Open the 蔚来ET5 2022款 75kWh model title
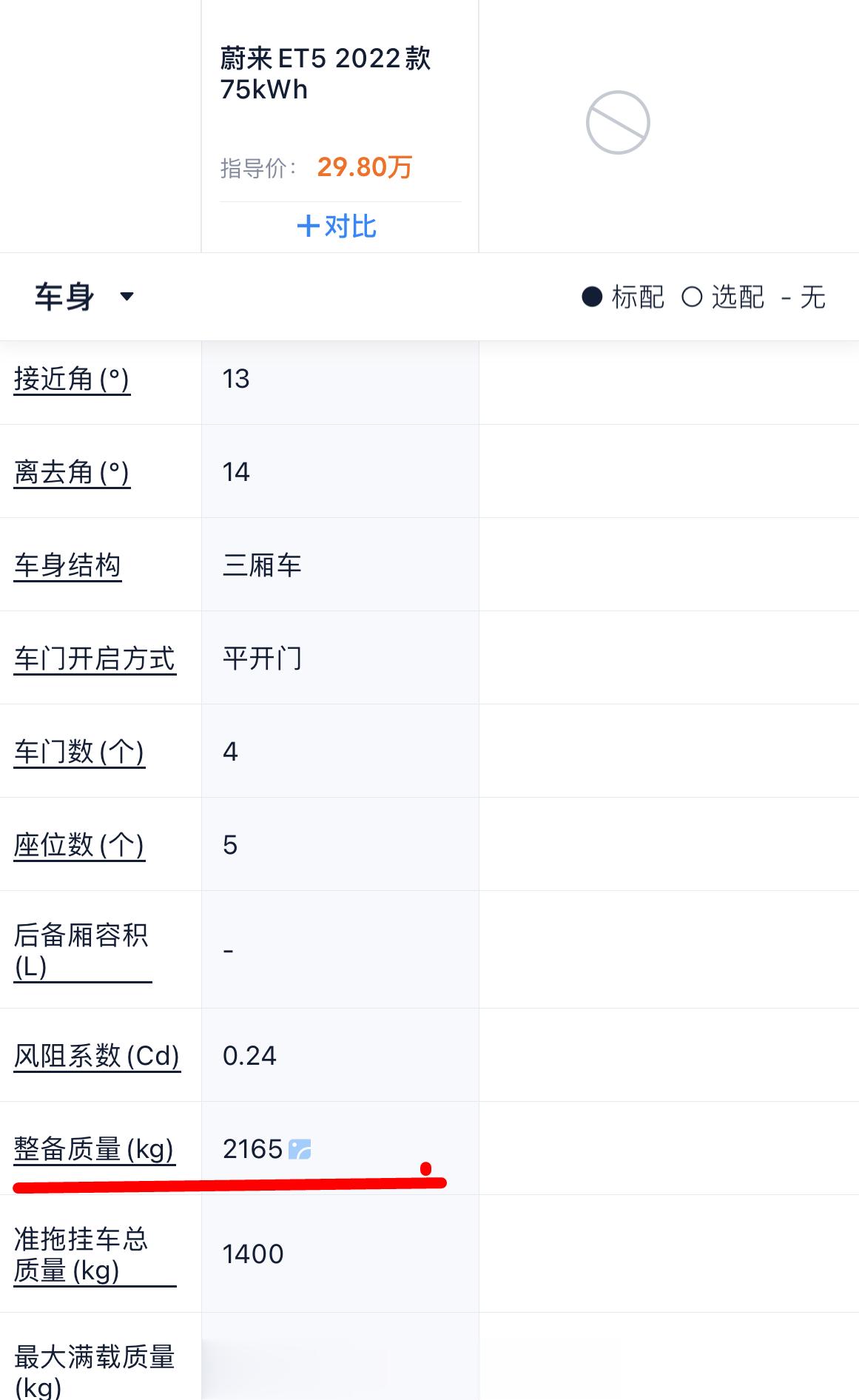859x1400 pixels. (x=326, y=73)
